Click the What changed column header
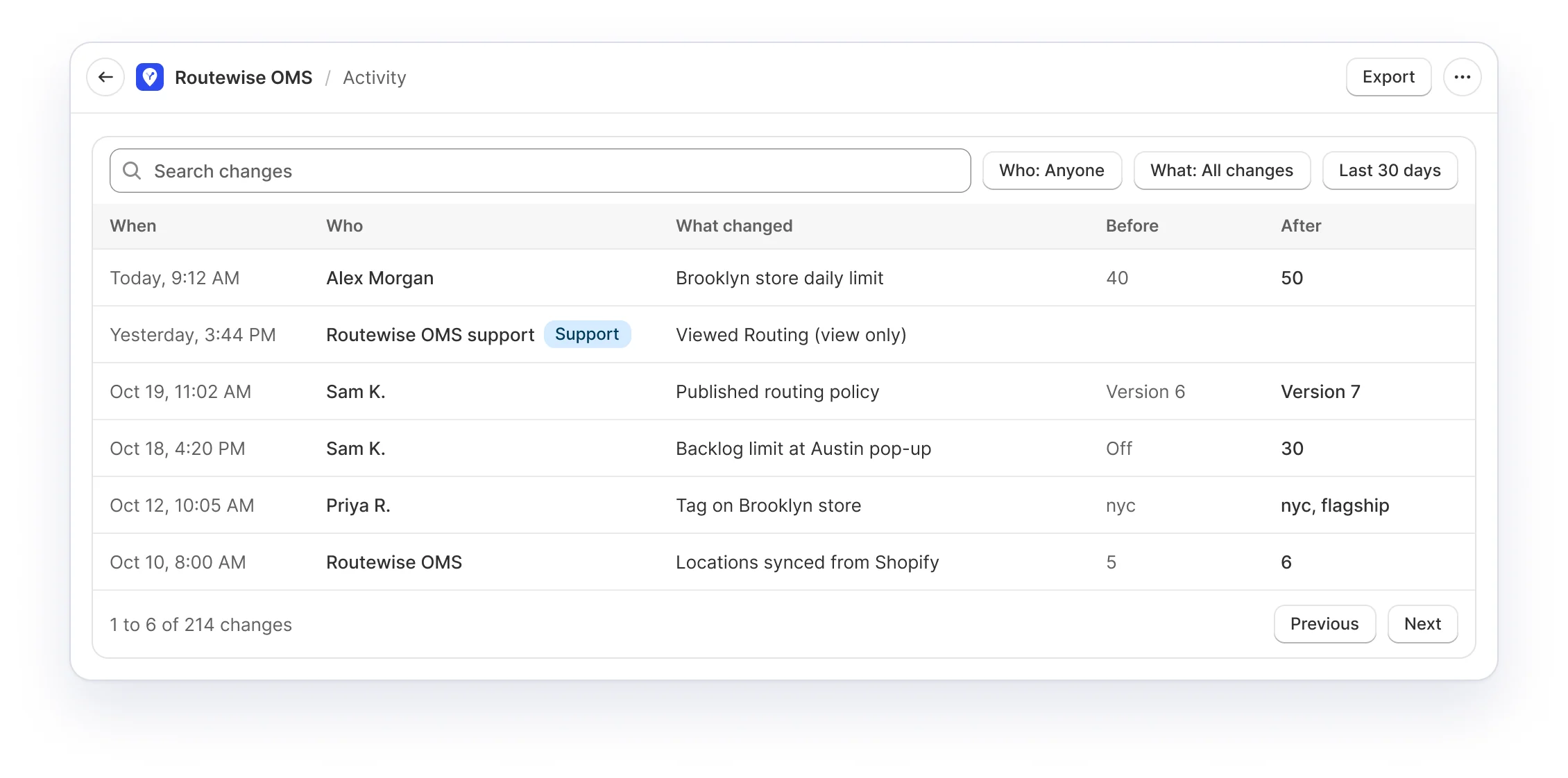Image resolution: width=1568 pixels, height=778 pixels. [734, 226]
